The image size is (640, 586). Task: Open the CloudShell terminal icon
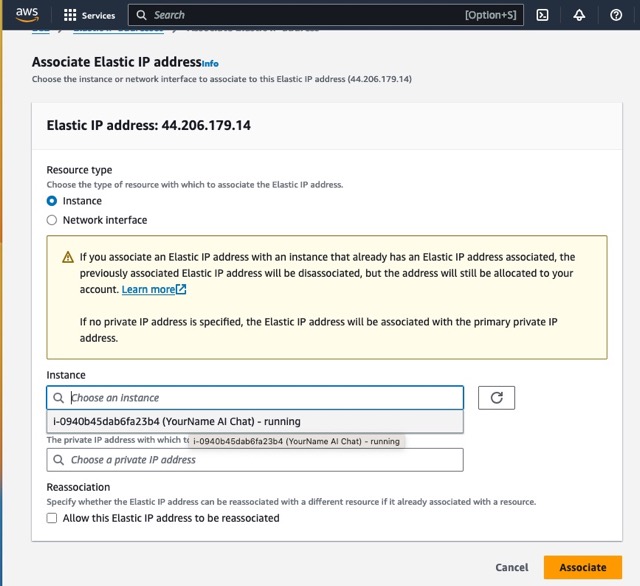542,15
